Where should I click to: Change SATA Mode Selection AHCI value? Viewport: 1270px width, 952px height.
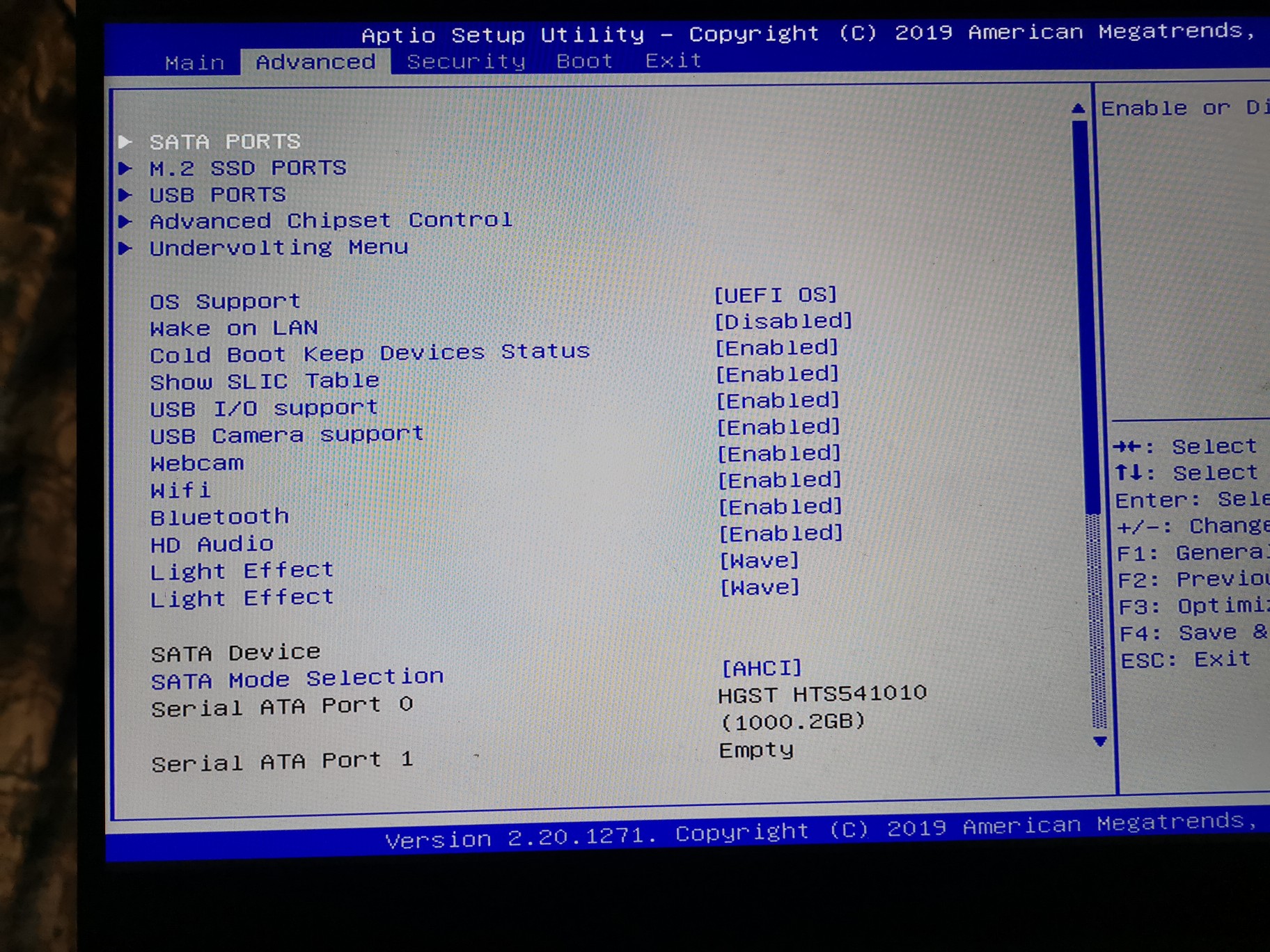[x=762, y=668]
